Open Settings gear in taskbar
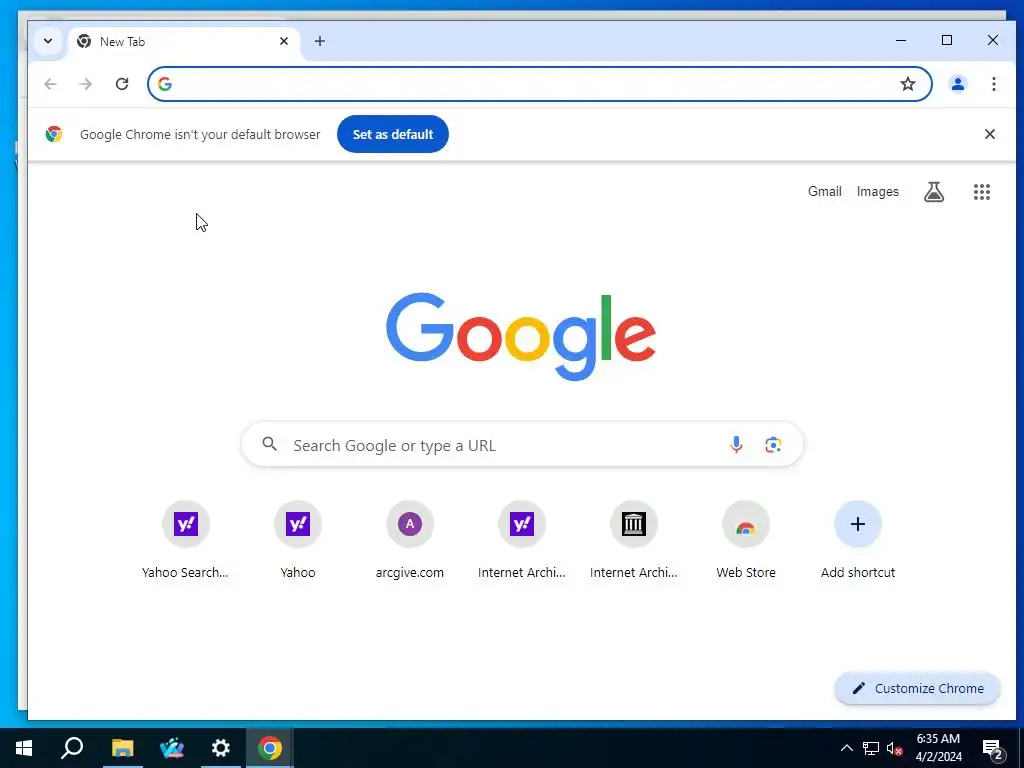1024x768 pixels. coord(221,748)
